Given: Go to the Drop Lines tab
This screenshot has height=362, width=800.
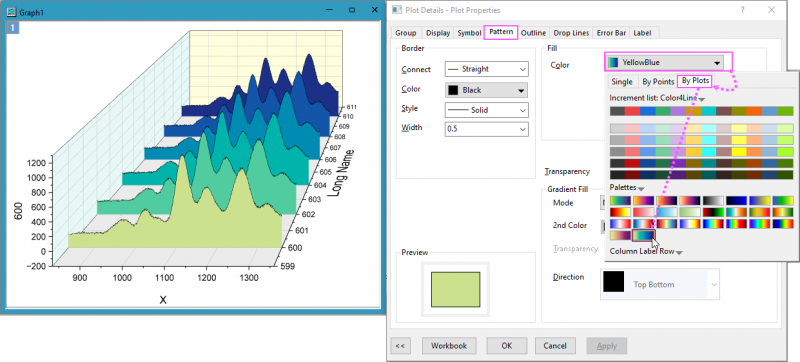Looking at the screenshot, I should (571, 33).
